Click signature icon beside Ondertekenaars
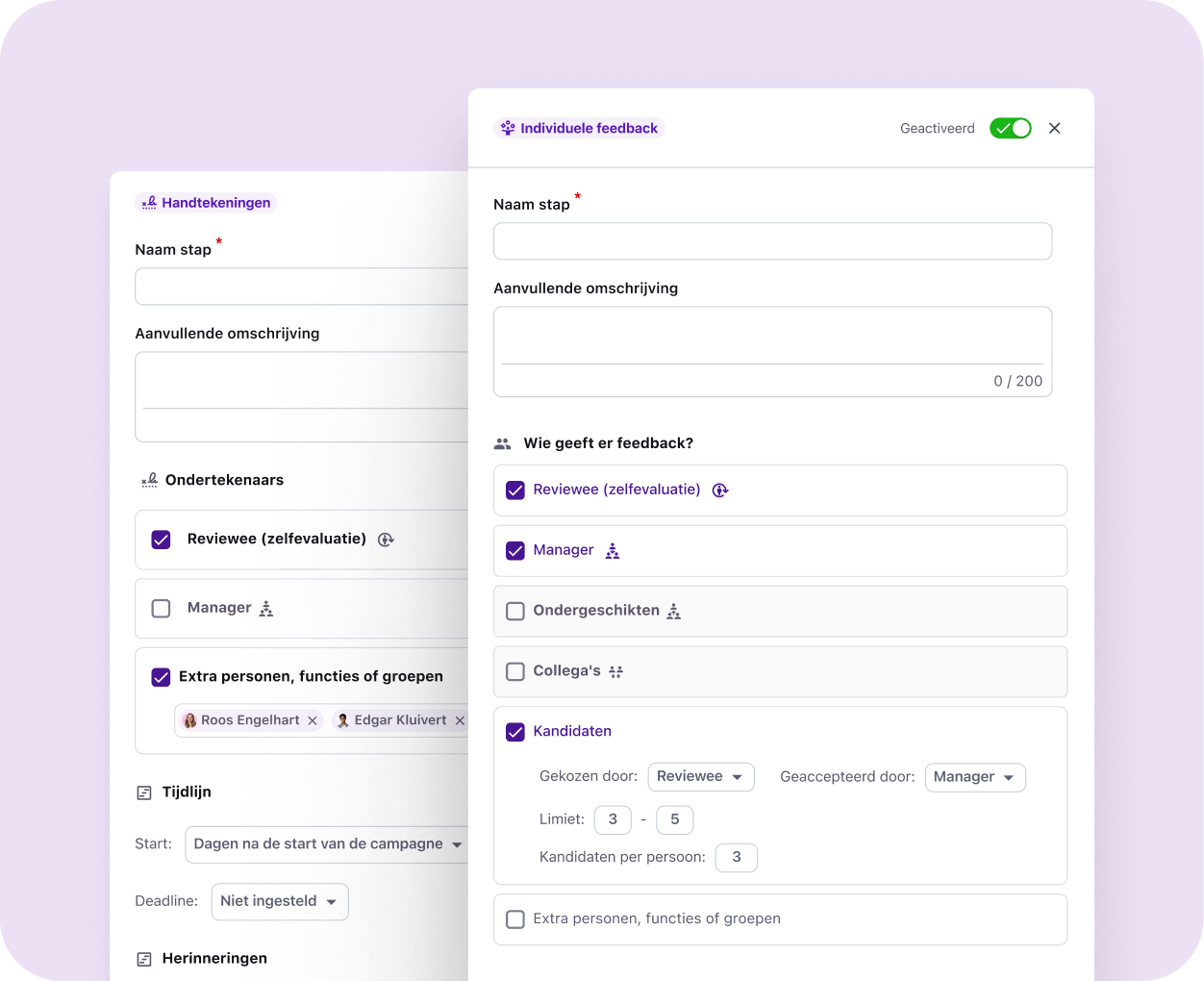Viewport: 1204px width, 981px height. [150, 480]
